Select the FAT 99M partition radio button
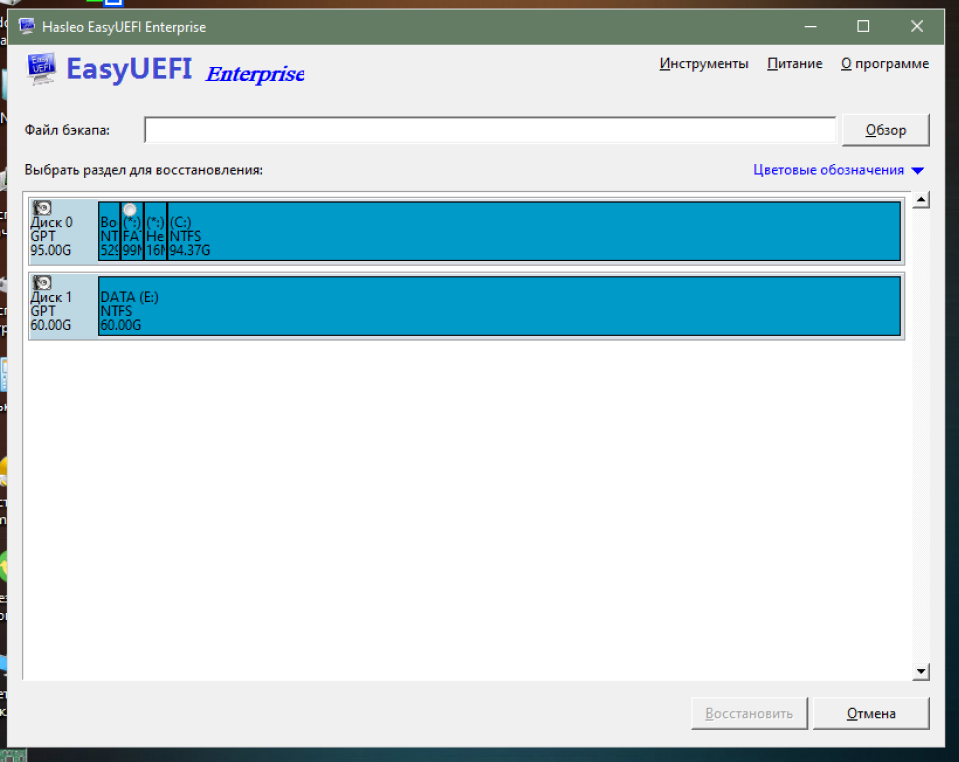The height and width of the screenshot is (762, 959). (130, 210)
